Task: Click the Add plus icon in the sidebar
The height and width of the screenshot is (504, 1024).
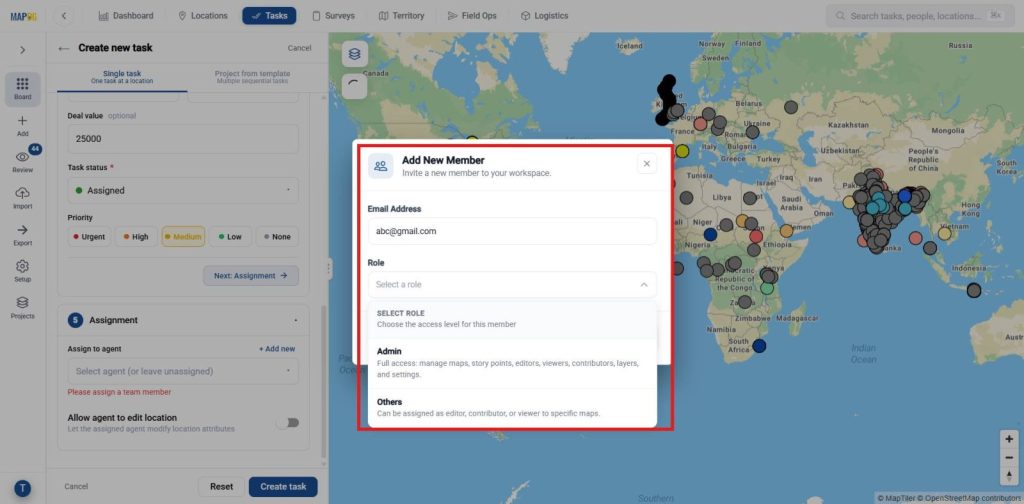Action: point(23,125)
